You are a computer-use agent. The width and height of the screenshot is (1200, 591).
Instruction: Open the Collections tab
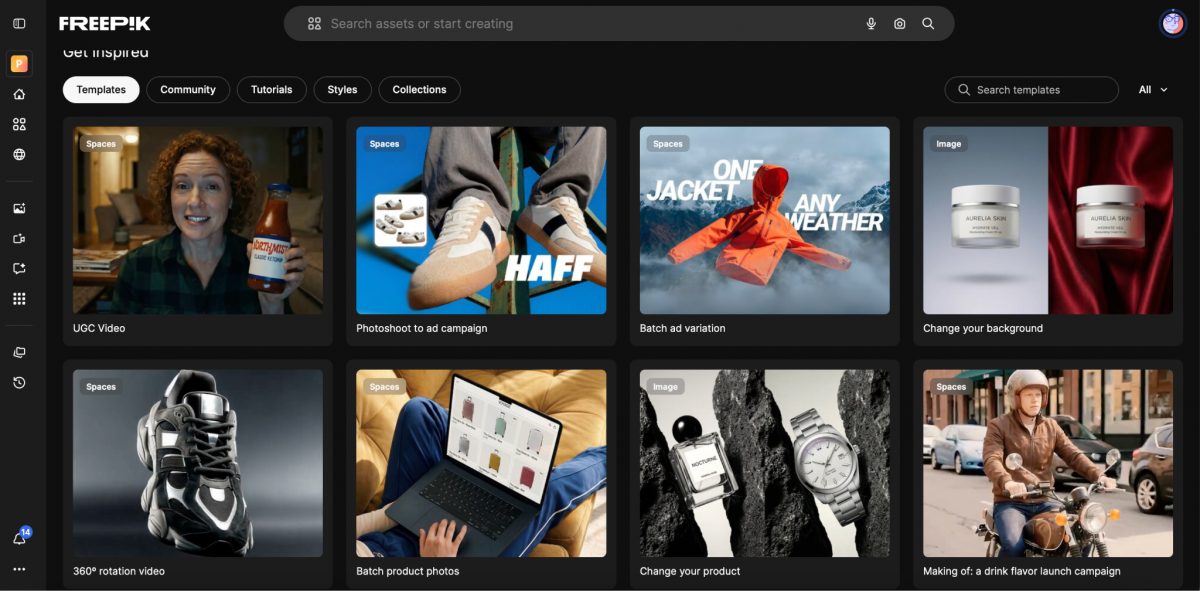pyautogui.click(x=419, y=90)
